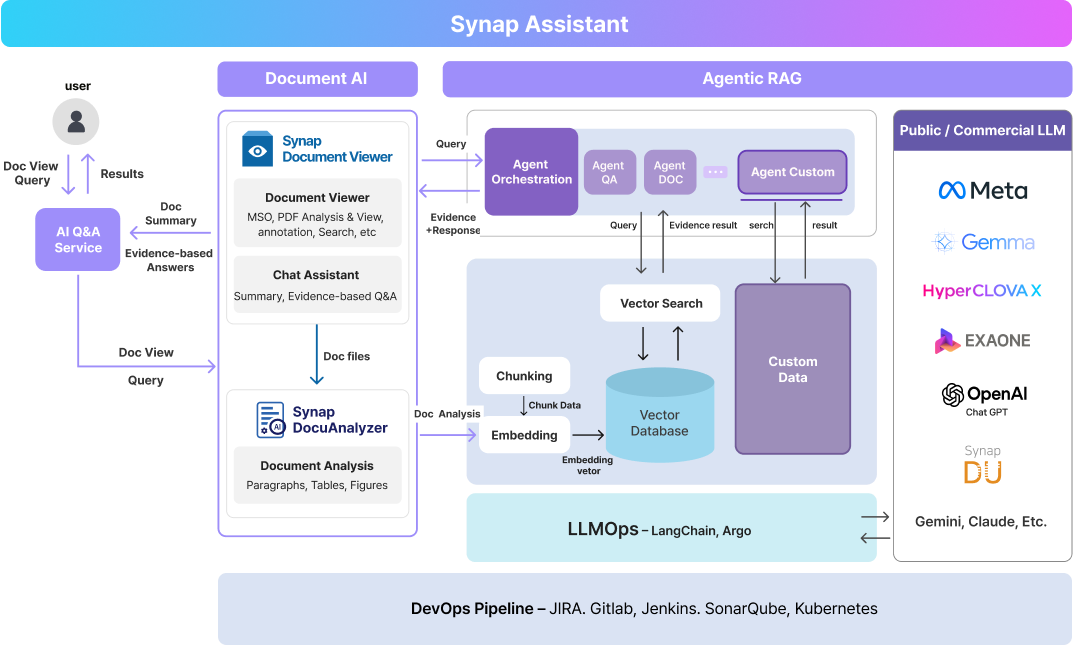Click the OpenAI Chat GPT logo
Image resolution: width=1074 pixels, height=645 pixels.
click(984, 400)
